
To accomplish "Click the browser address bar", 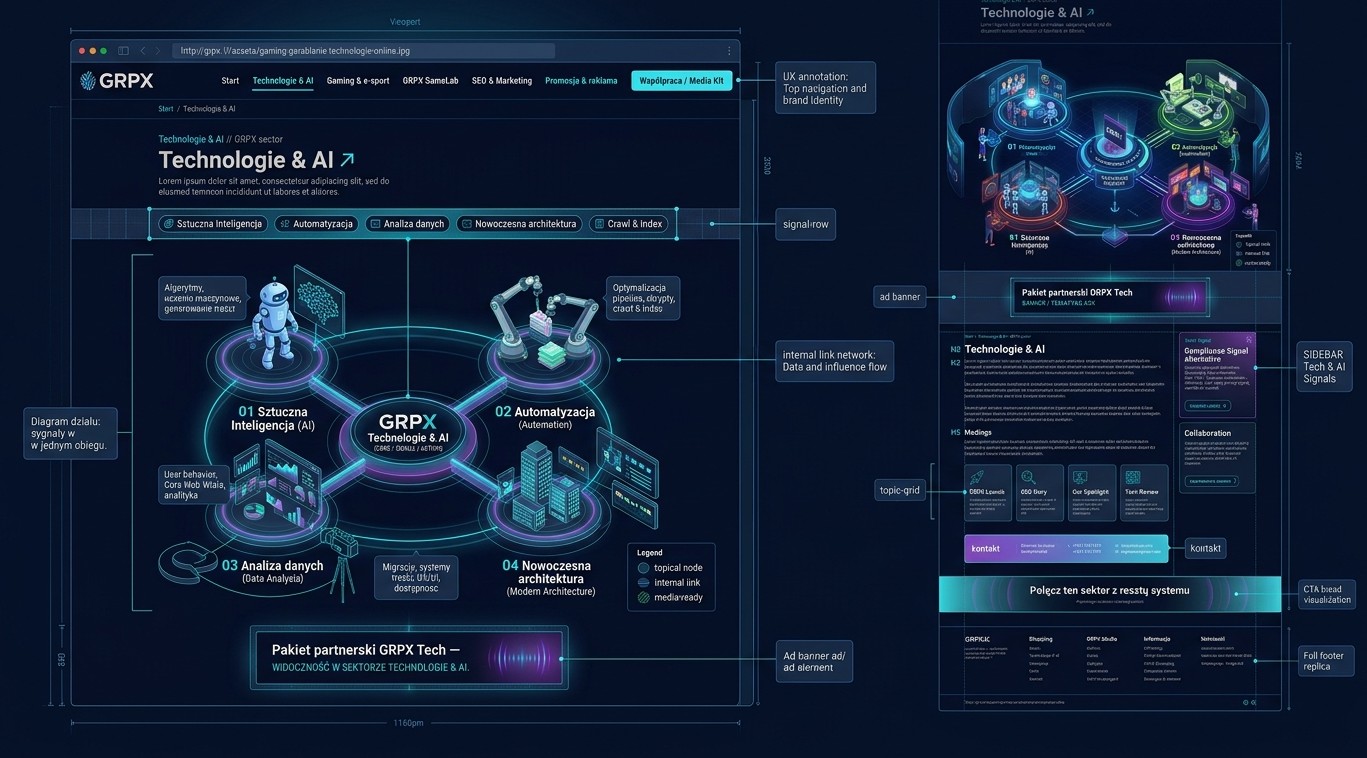I will [x=363, y=50].
